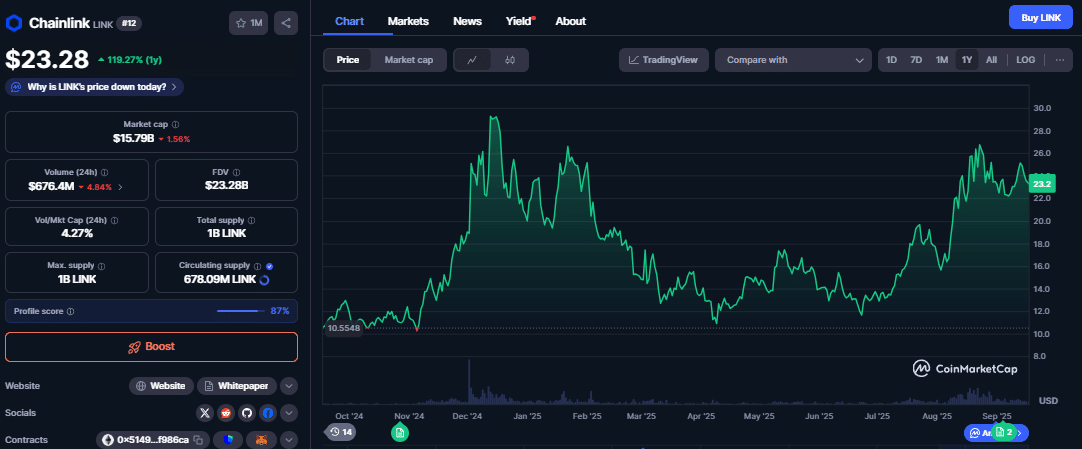This screenshot has height=449, width=1082.
Task: Open the GitHub social link
Action: coord(247,413)
